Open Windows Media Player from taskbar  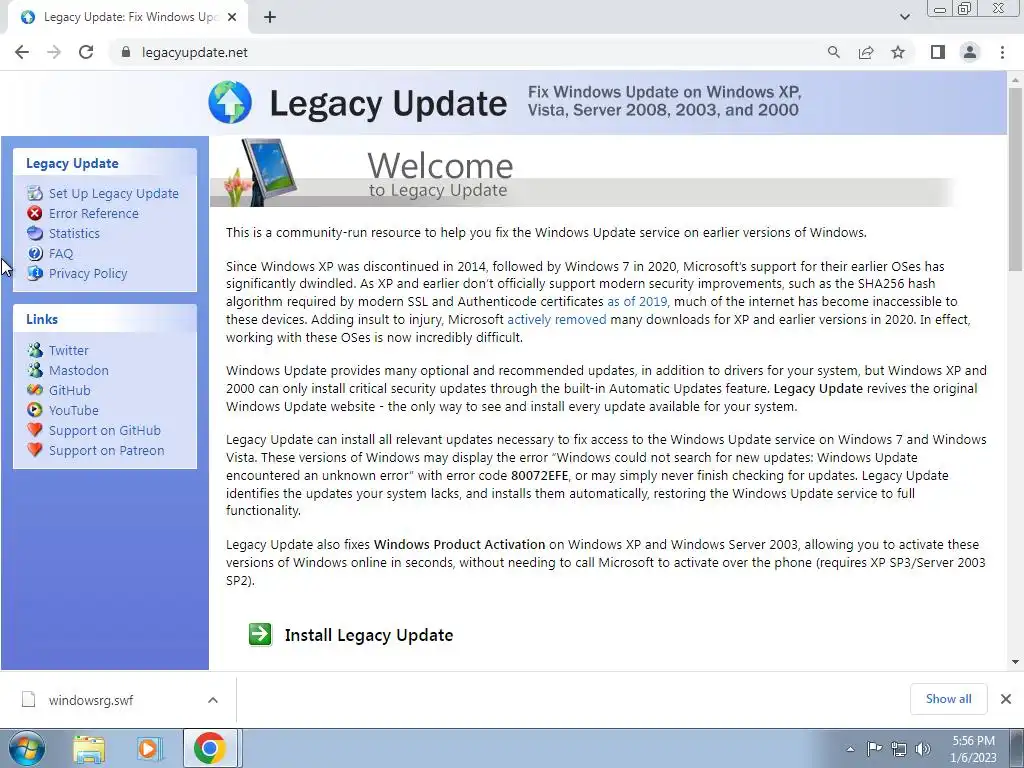coord(149,749)
